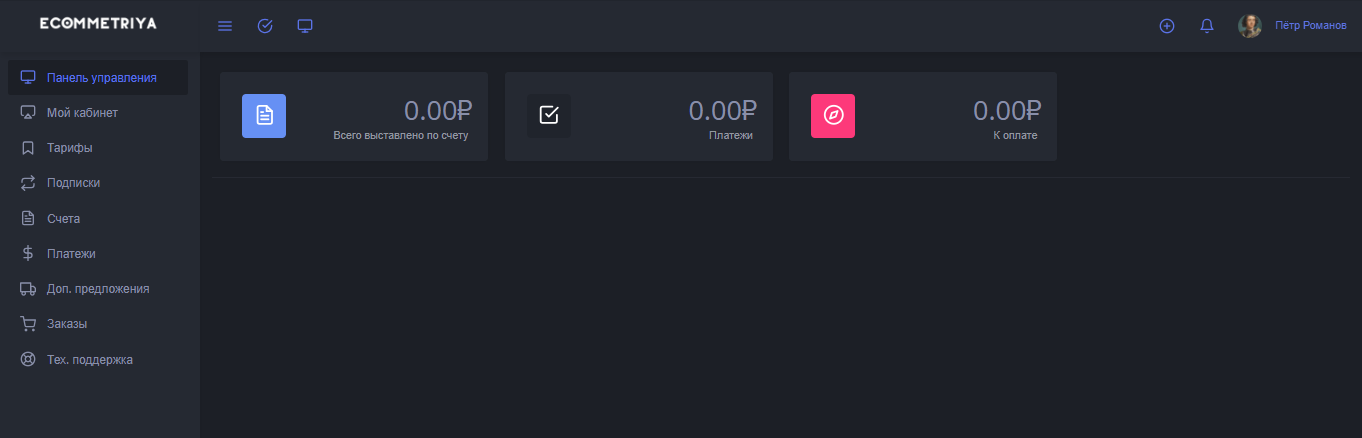Open Мой кабинет menu item
1362x438 pixels.
[x=82, y=113]
